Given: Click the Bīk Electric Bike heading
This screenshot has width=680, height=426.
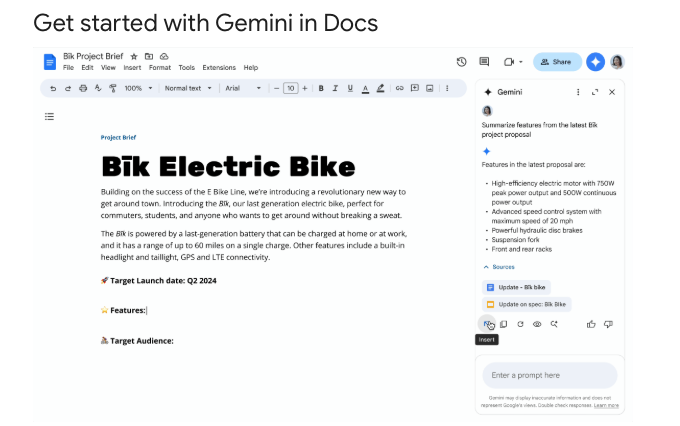Looking at the screenshot, I should pos(228,167).
